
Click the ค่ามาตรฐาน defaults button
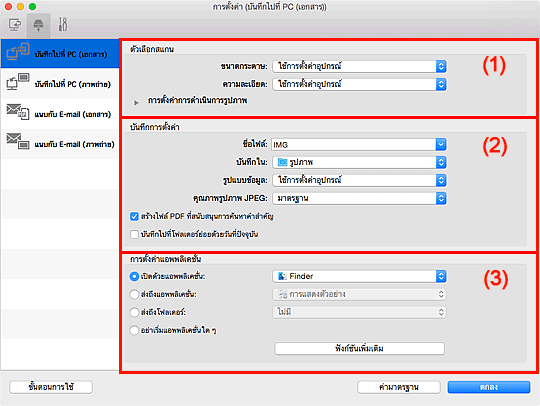[x=399, y=387]
